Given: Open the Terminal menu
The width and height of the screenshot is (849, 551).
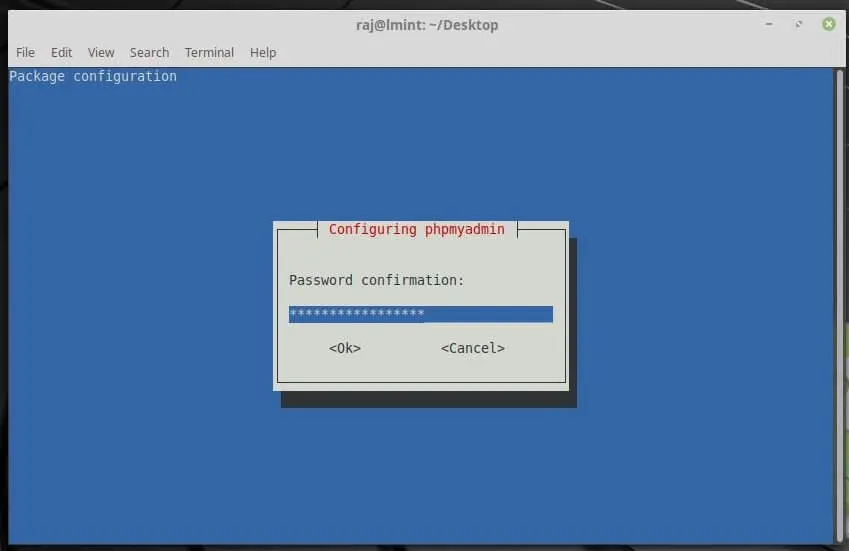Looking at the screenshot, I should pyautogui.click(x=209, y=53).
